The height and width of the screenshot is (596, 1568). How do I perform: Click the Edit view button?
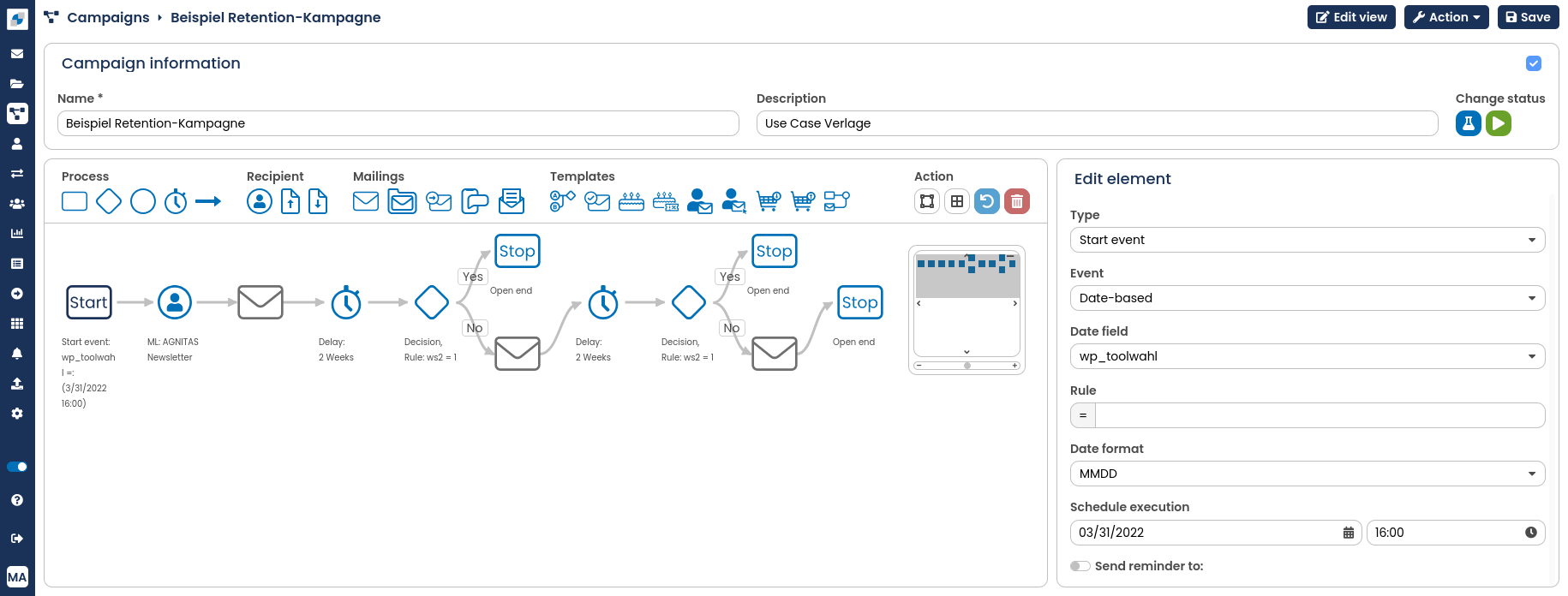point(1352,17)
